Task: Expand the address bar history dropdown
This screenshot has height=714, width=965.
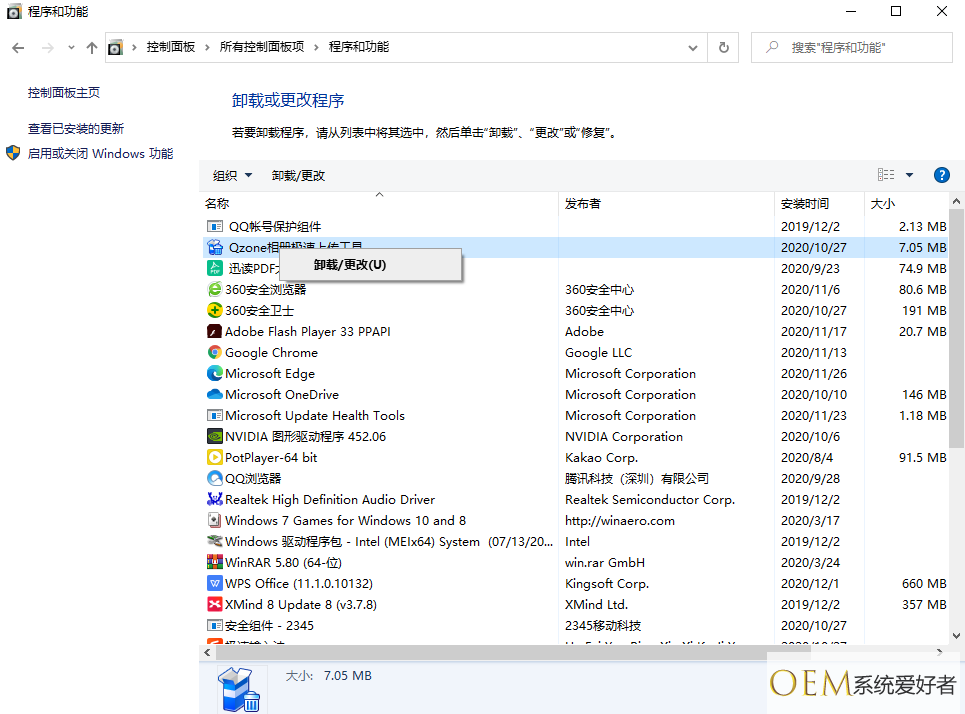Action: coord(694,47)
